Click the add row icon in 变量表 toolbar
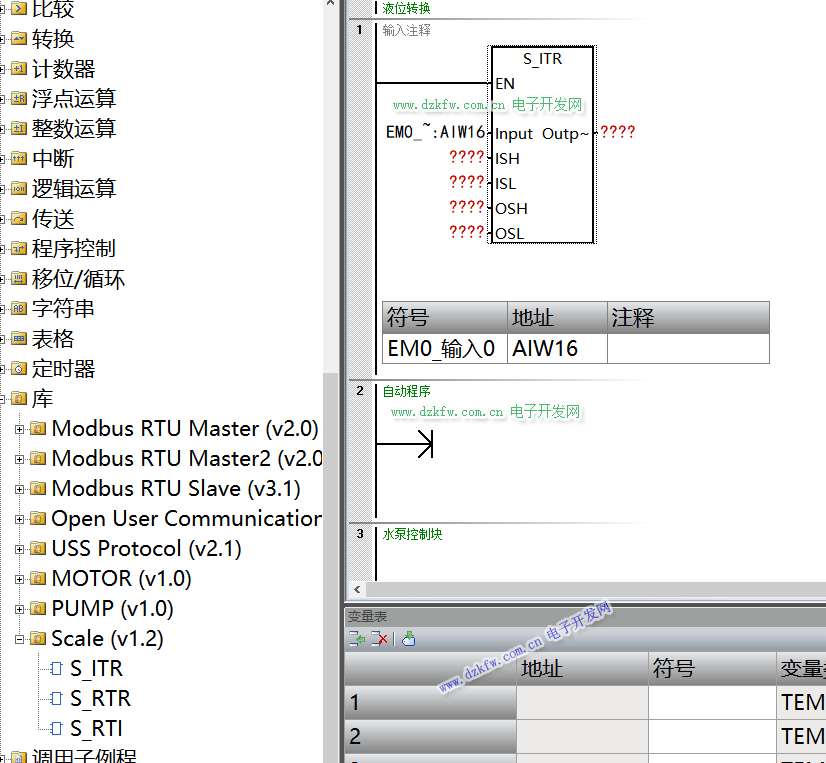Image resolution: width=826 pixels, height=763 pixels. 356,639
